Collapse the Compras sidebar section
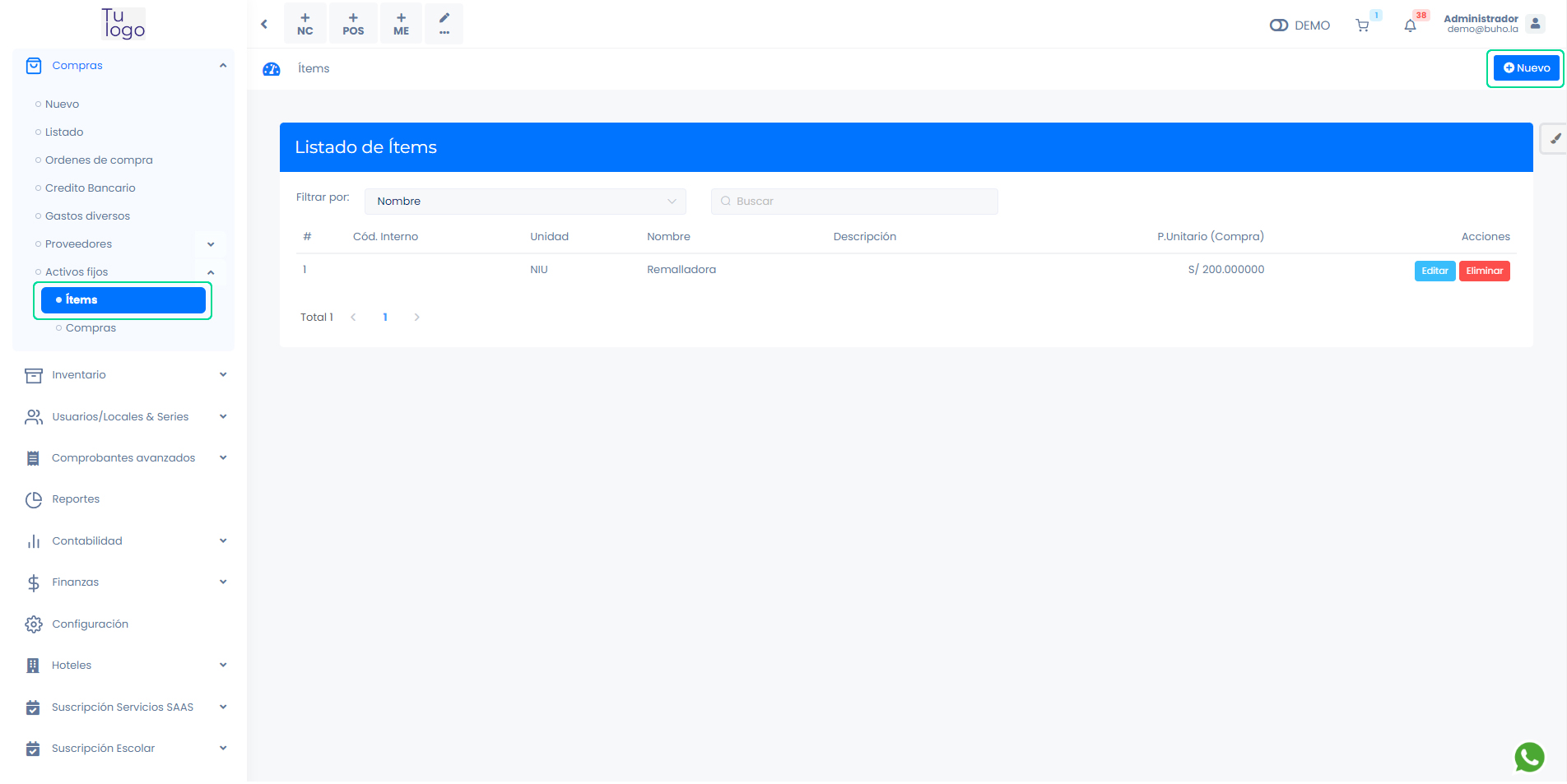Viewport: 1567px width, 784px height. [x=222, y=66]
